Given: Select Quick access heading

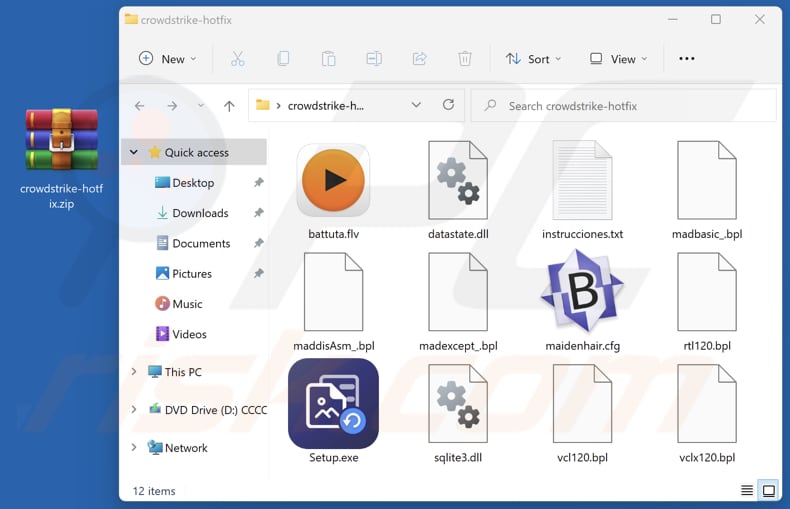Looking at the screenshot, I should pos(196,152).
